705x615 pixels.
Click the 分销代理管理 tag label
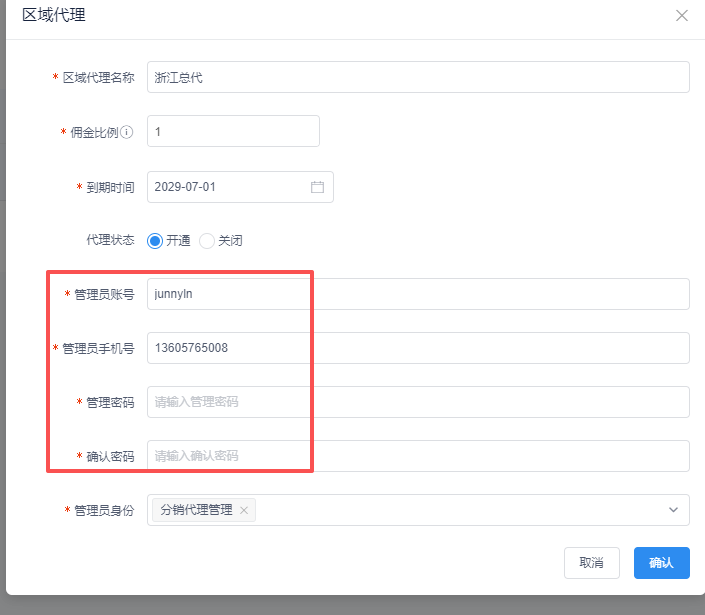click(196, 510)
